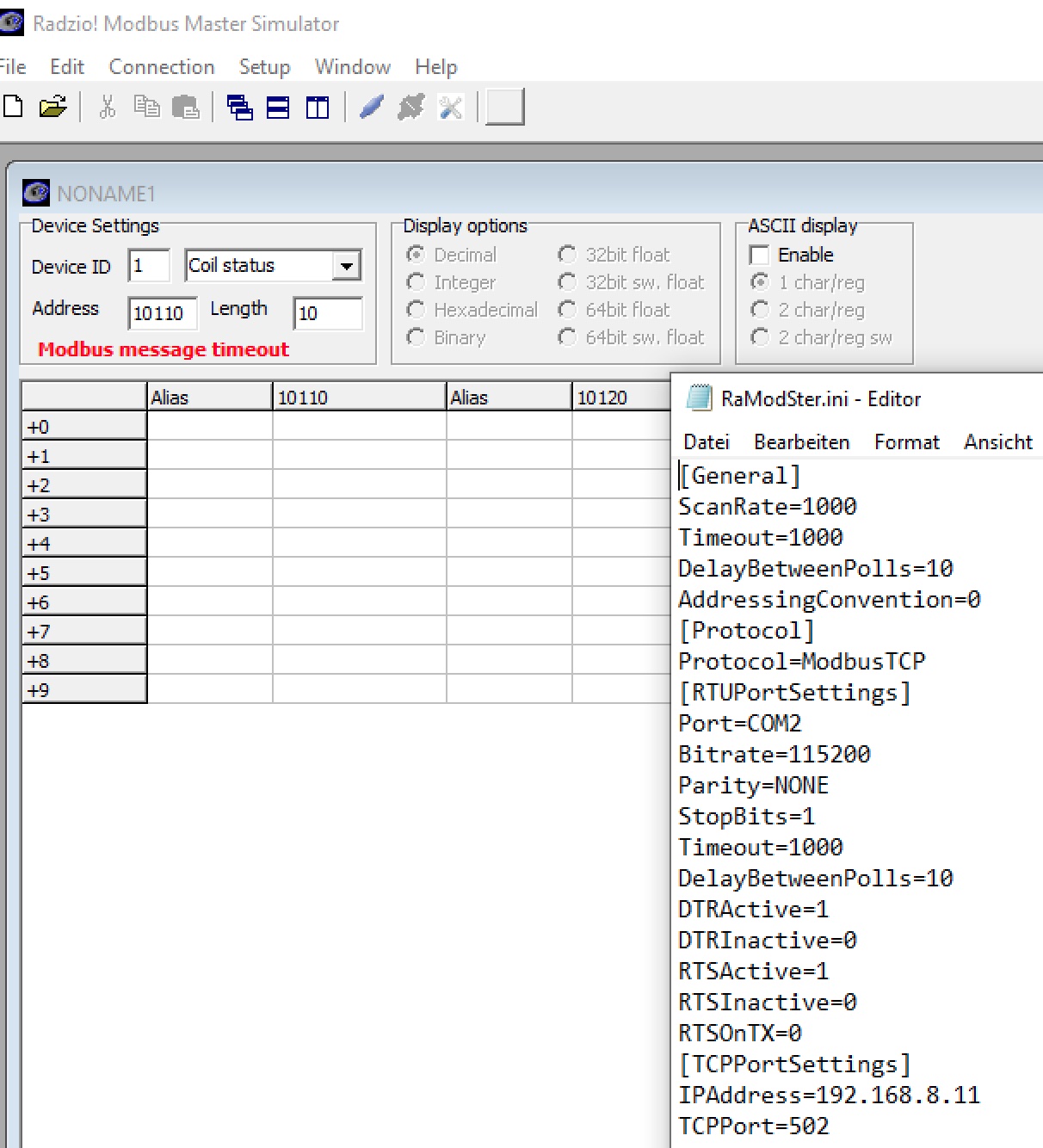Select the Hexadecimal display option
This screenshot has width=1043, height=1148.
point(417,310)
